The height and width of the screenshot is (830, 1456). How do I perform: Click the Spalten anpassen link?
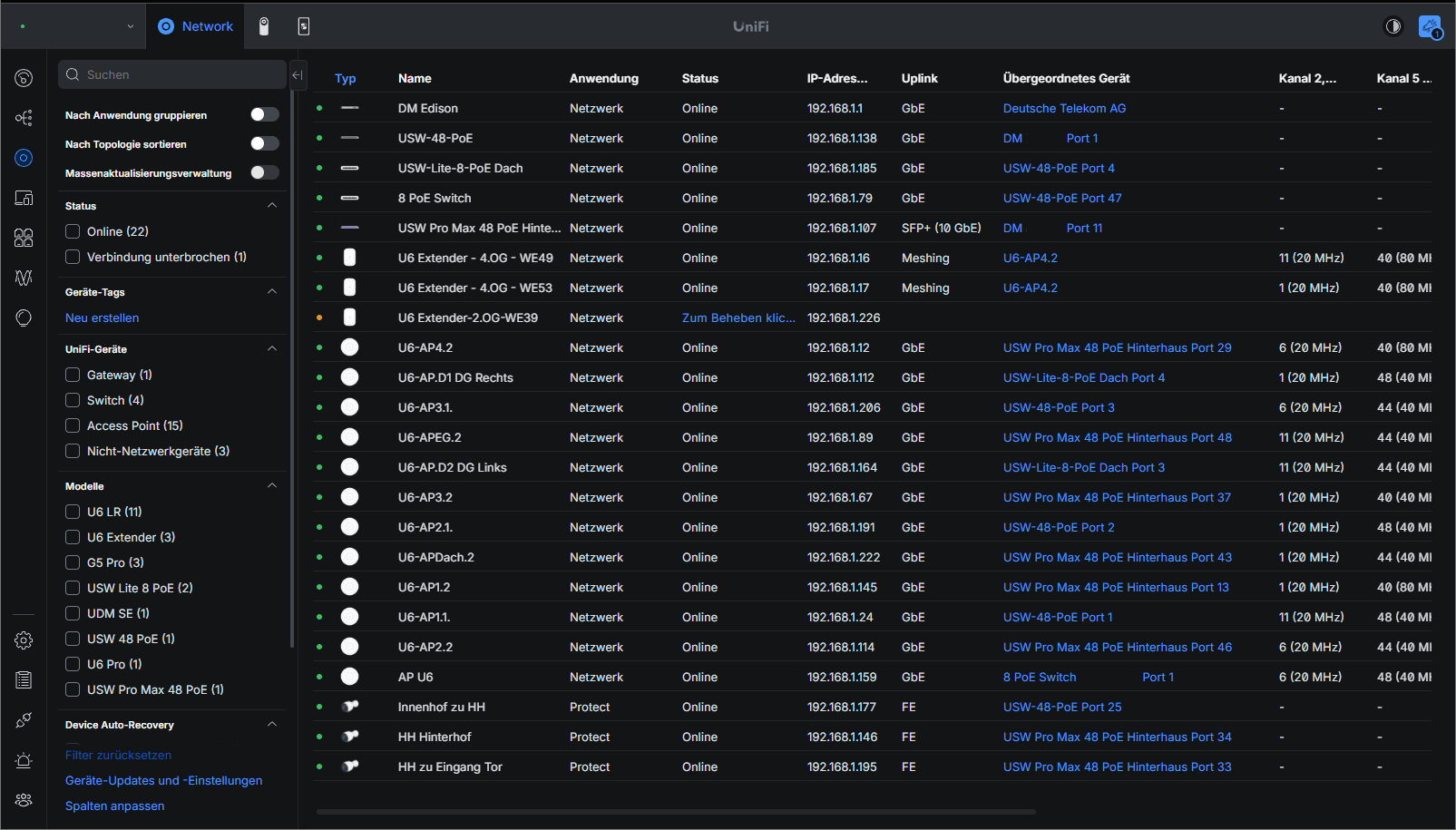[x=114, y=806]
